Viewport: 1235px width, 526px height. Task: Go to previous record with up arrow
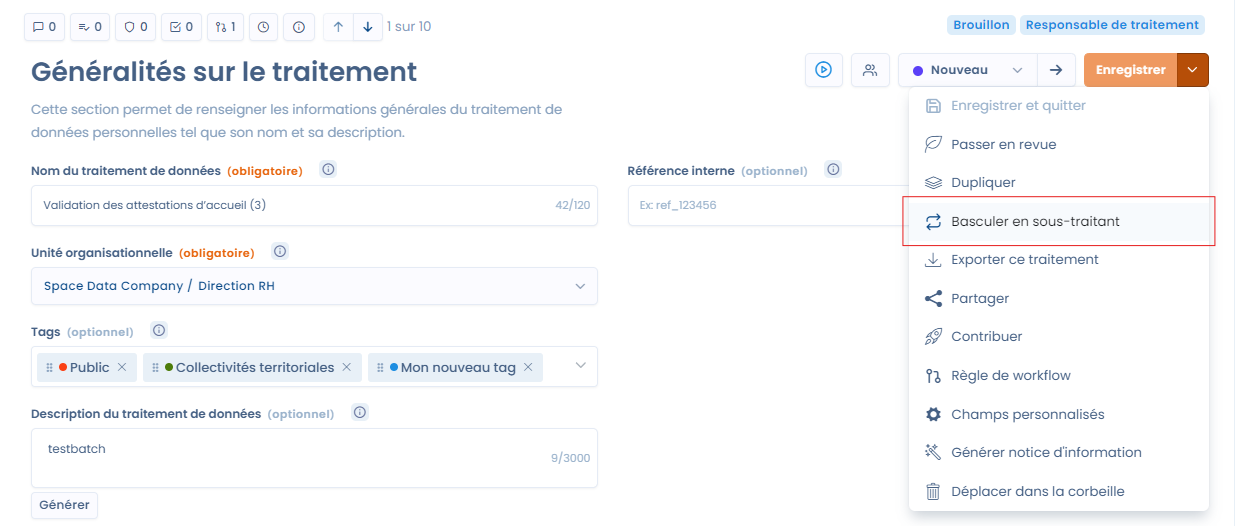click(x=338, y=27)
